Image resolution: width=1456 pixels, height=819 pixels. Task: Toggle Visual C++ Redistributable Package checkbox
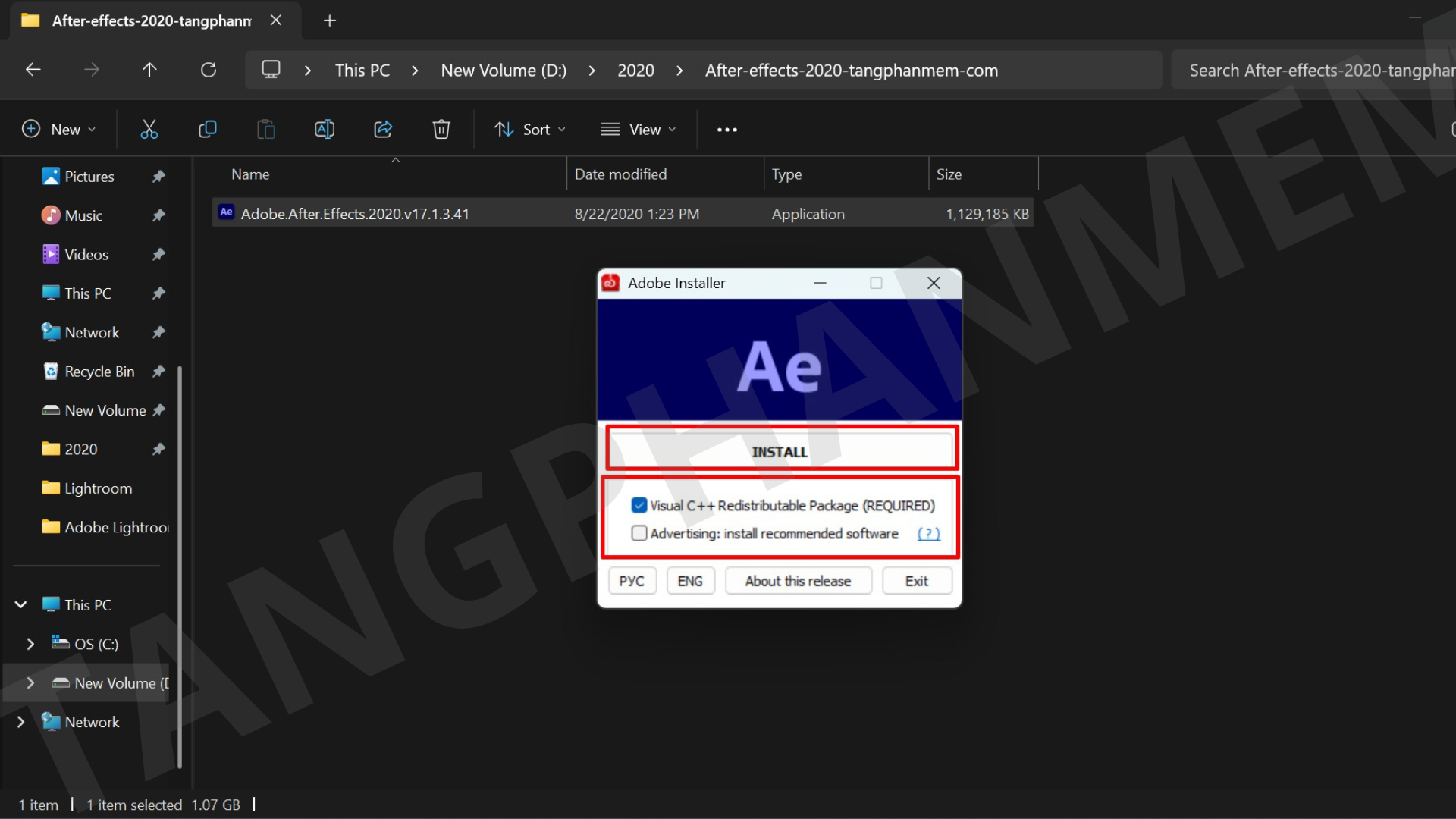click(x=639, y=505)
